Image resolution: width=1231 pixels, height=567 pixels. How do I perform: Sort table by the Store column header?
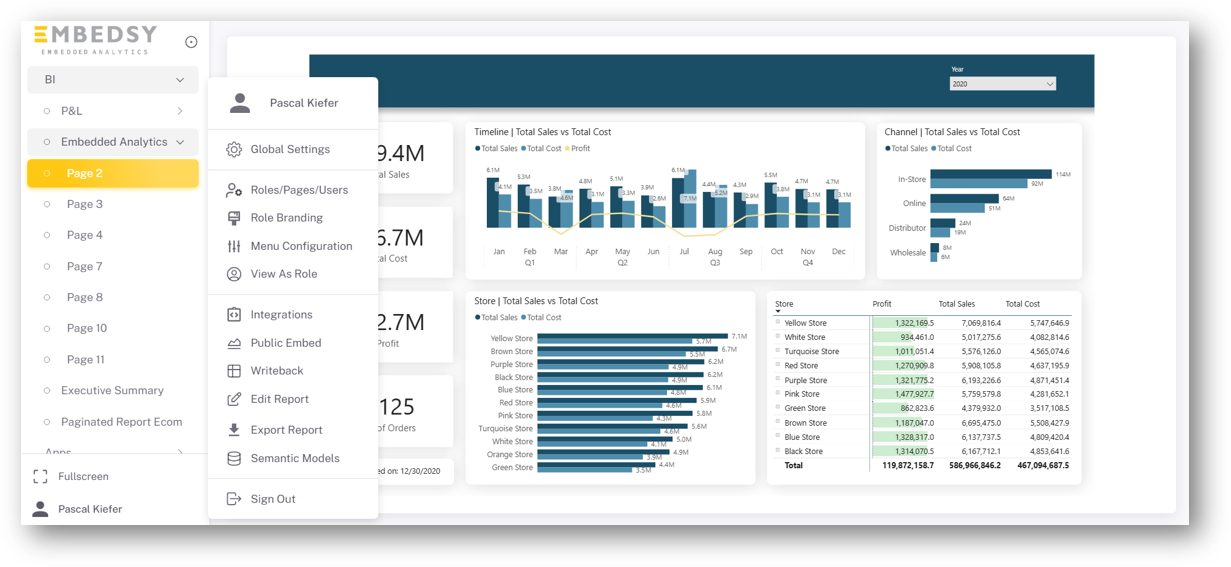point(784,304)
